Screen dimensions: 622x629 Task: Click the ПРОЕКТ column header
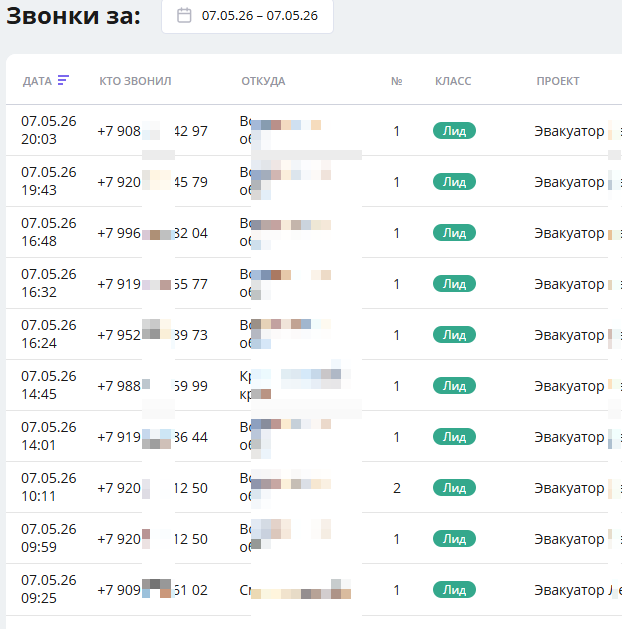558,81
